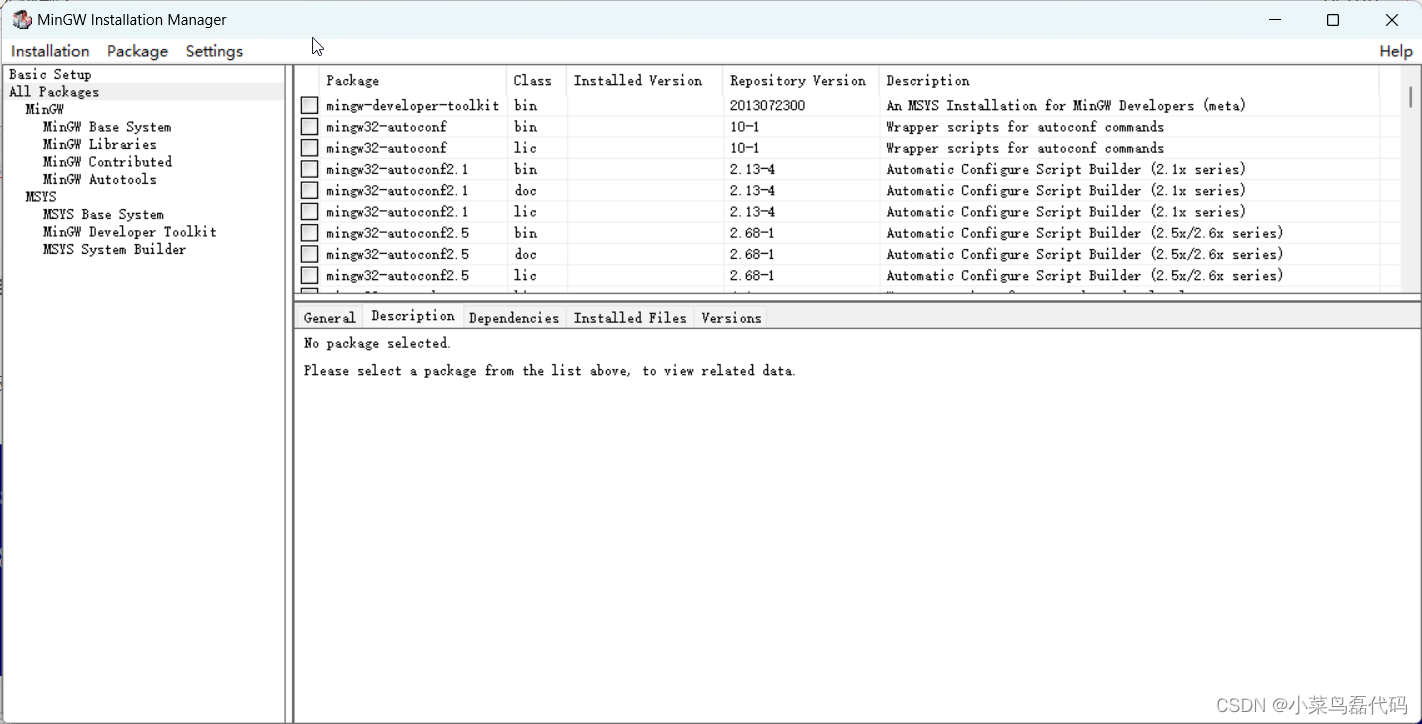Open the Settings menu
This screenshot has width=1422, height=724.
(214, 51)
